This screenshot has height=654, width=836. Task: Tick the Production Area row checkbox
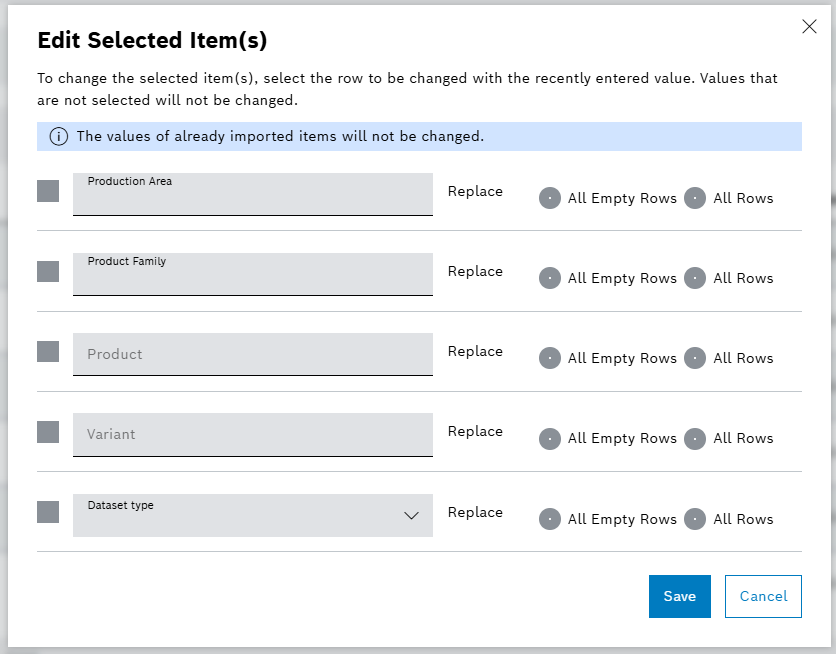[48, 191]
